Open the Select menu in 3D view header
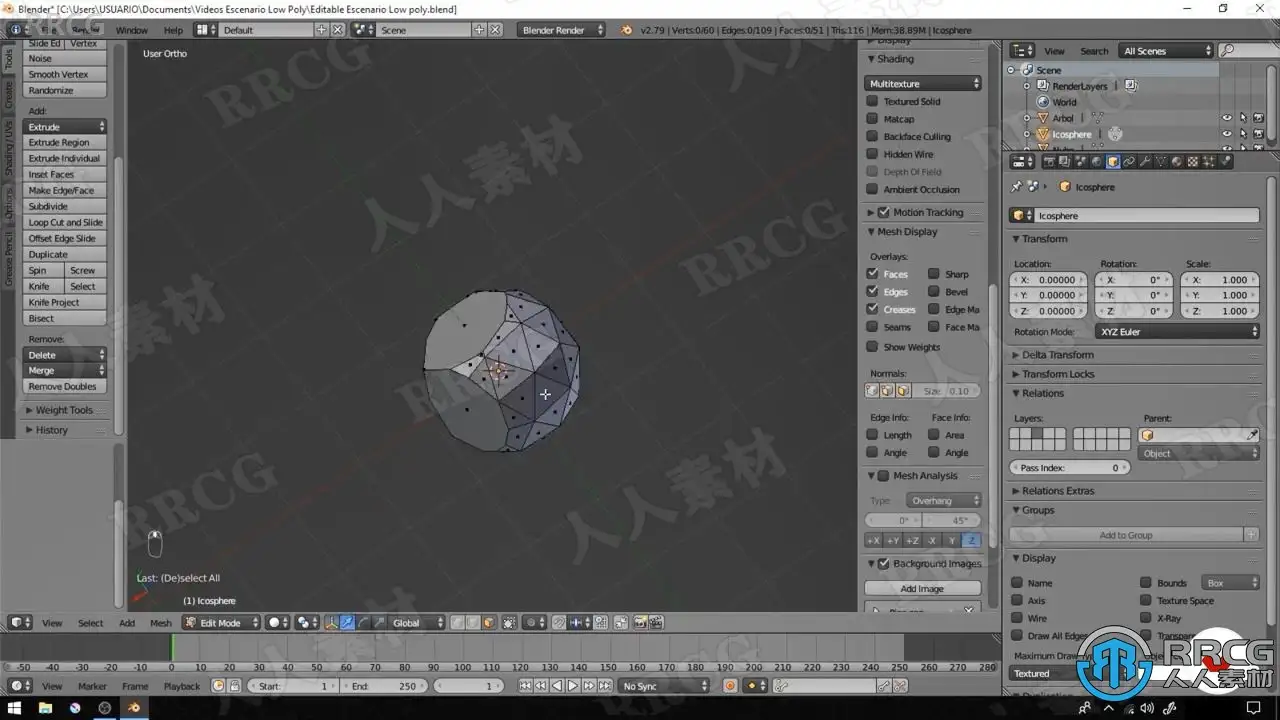 pyautogui.click(x=91, y=623)
